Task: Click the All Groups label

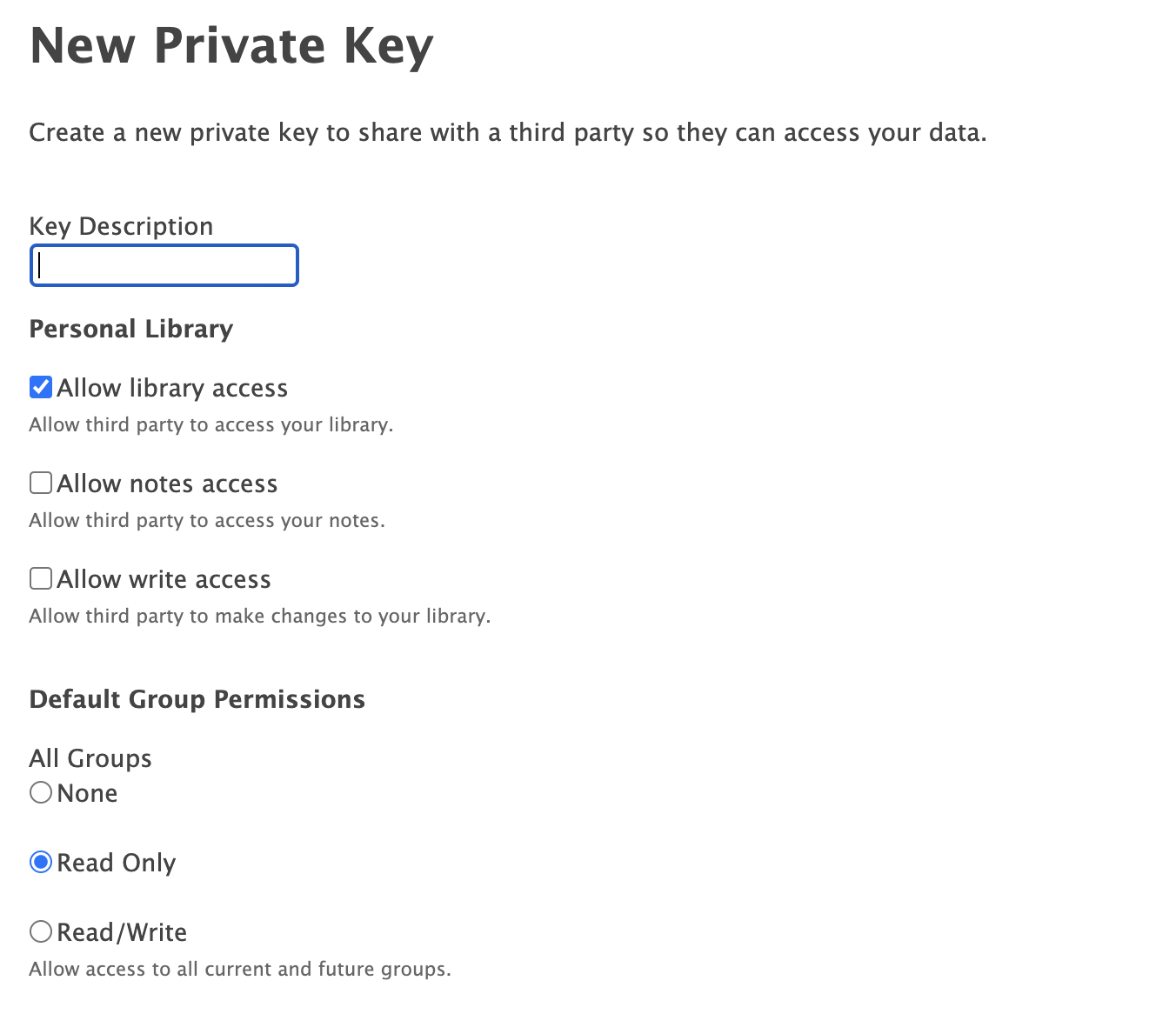Action: [x=90, y=757]
